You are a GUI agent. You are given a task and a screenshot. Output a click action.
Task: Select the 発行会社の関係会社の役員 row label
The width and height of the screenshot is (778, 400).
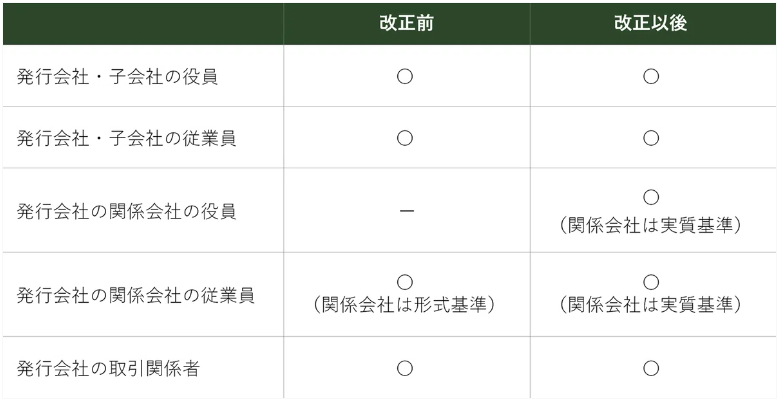click(127, 211)
